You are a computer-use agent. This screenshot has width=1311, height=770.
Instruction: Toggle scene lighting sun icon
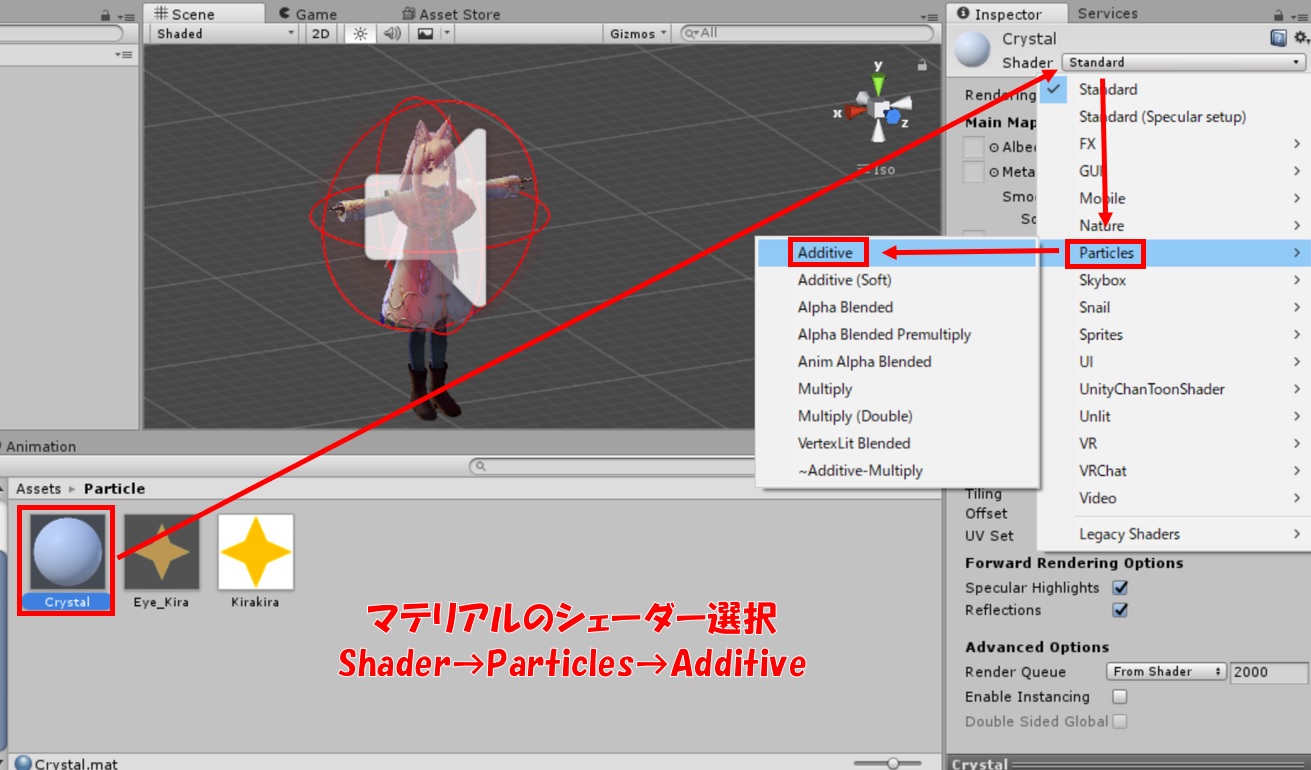[x=360, y=34]
